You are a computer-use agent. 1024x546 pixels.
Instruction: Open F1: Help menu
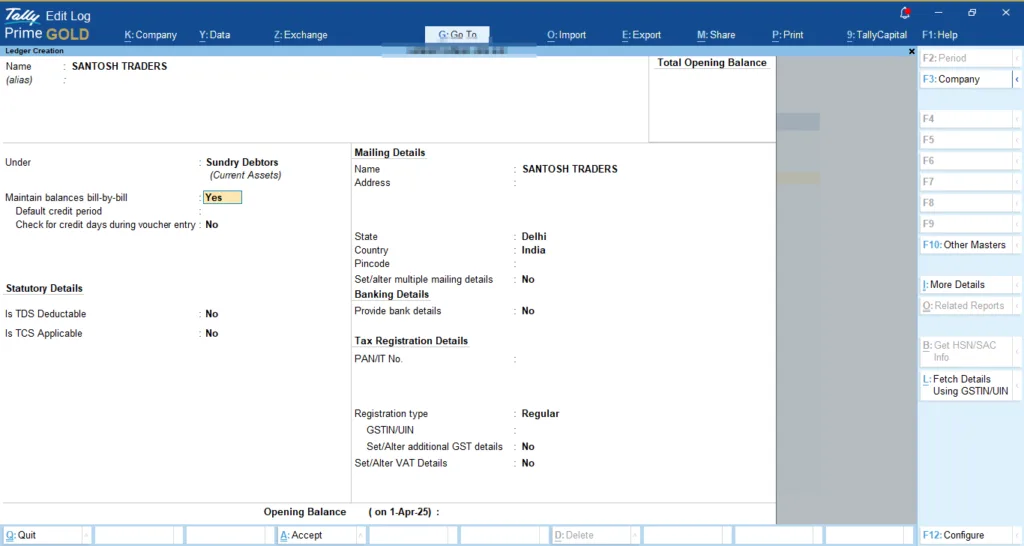pyautogui.click(x=940, y=35)
